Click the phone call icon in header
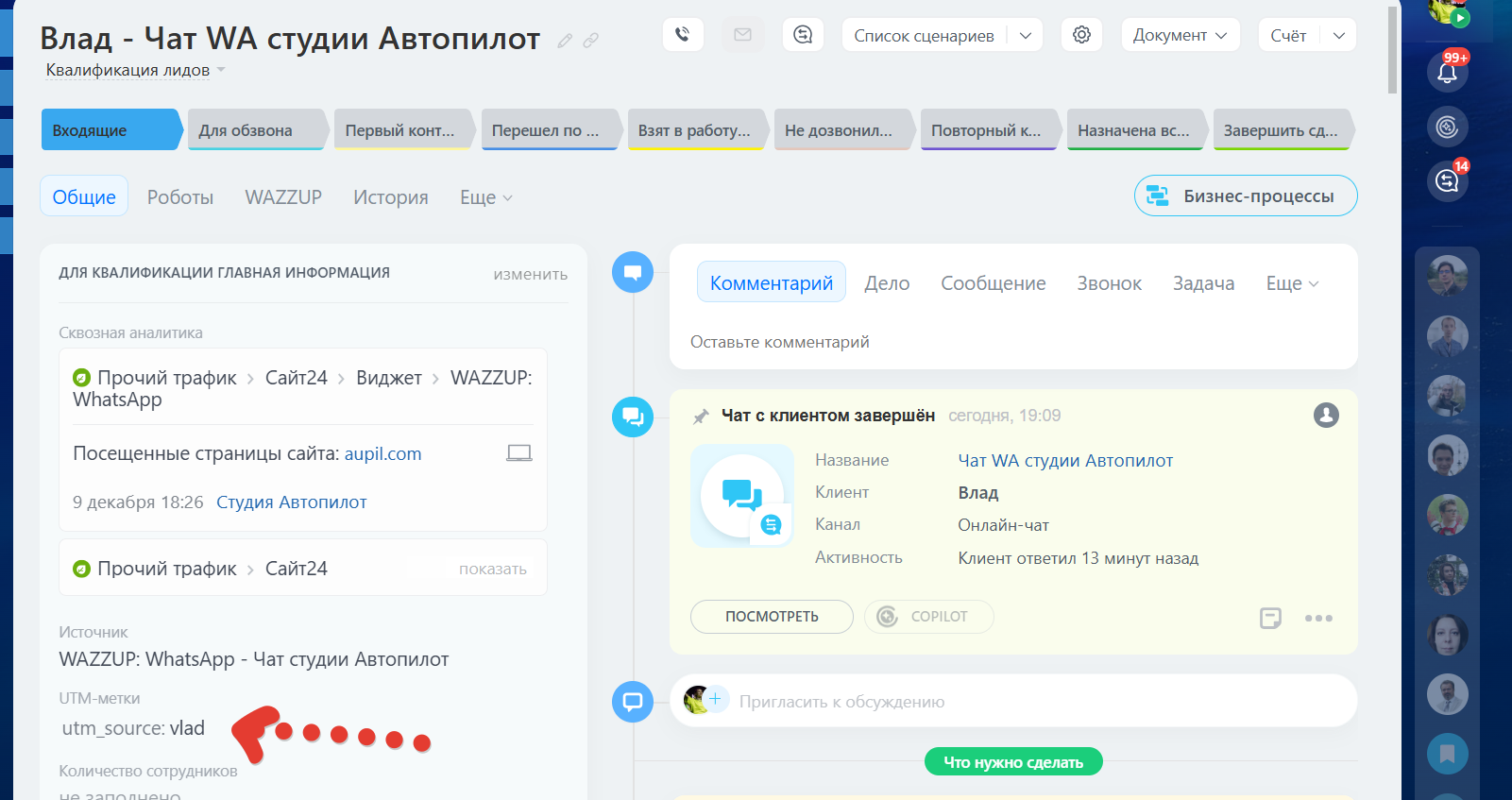Screen dimensions: 1512x800 pyautogui.click(x=682, y=35)
